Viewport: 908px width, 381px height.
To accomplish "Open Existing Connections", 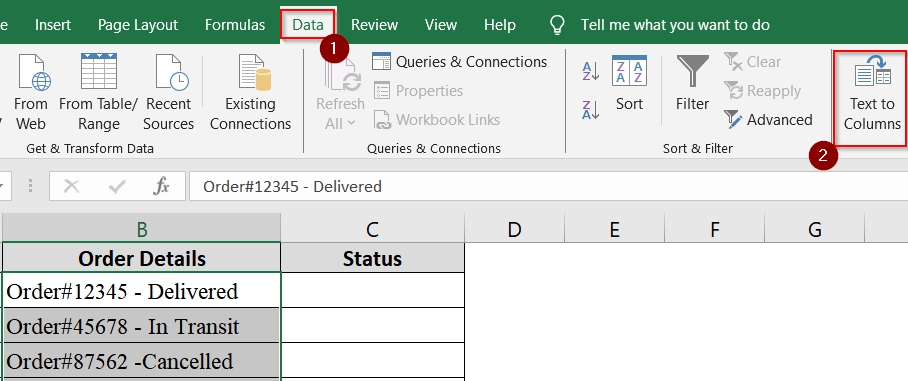I will (x=250, y=93).
